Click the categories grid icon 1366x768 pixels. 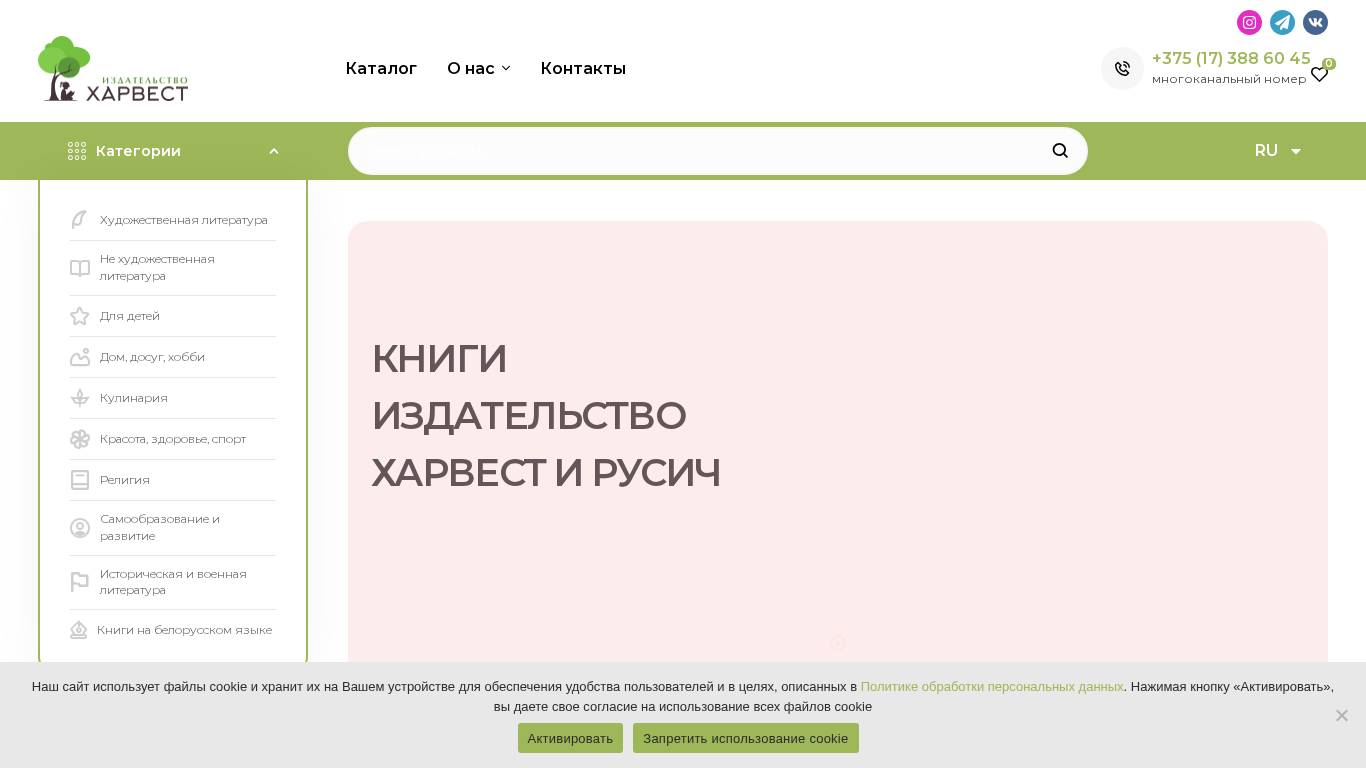(77, 151)
